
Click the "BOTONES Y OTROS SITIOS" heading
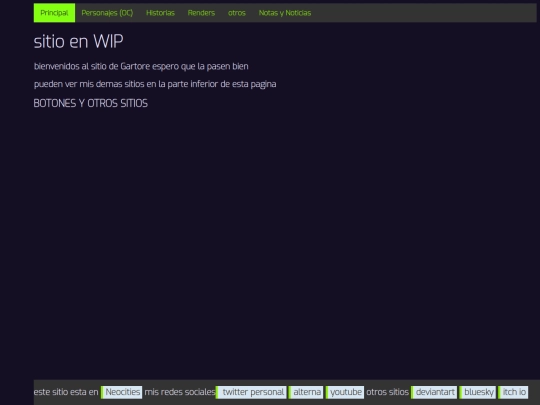pyautogui.click(x=91, y=103)
